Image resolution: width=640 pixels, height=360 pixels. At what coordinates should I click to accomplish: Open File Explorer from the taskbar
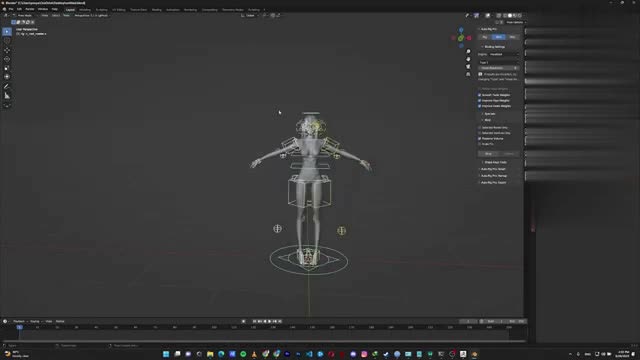pyautogui.click(x=210, y=354)
